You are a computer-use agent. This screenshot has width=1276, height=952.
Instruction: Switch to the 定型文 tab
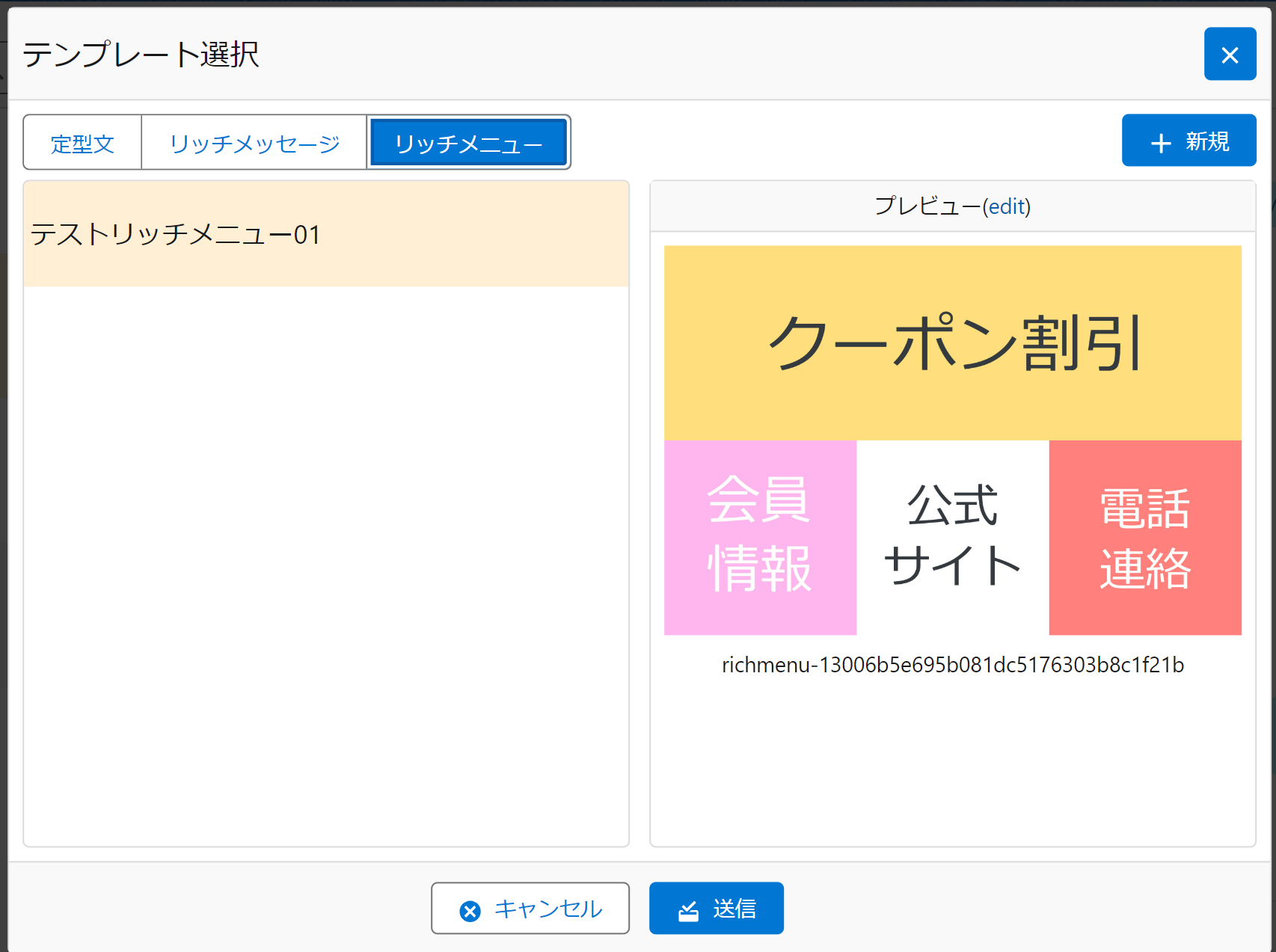point(82,143)
